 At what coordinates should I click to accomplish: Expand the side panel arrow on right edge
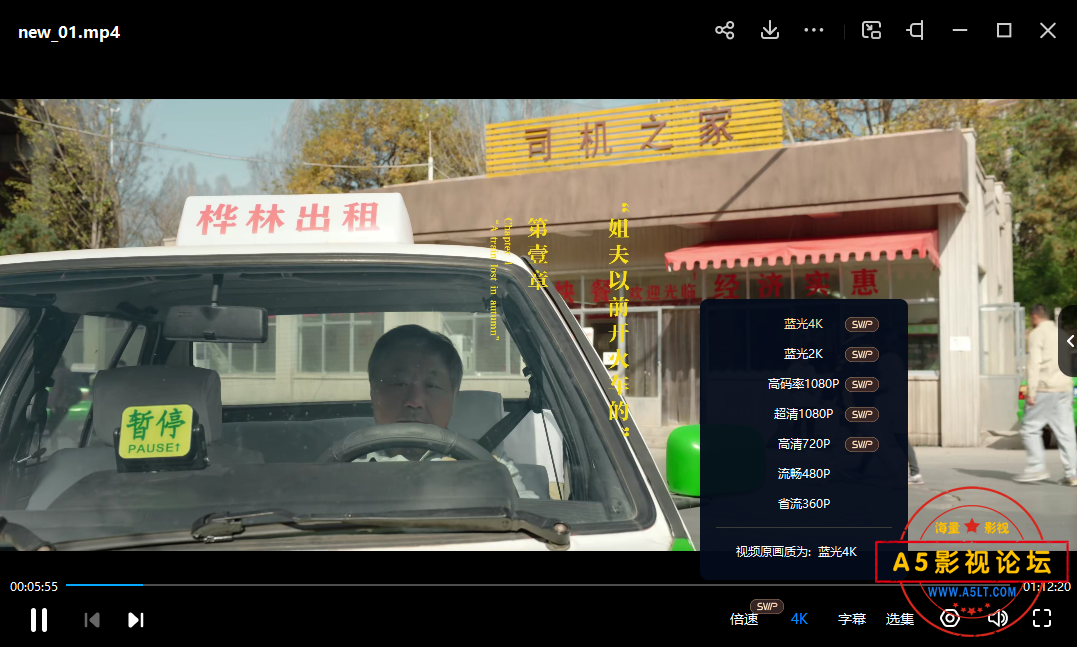1069,341
